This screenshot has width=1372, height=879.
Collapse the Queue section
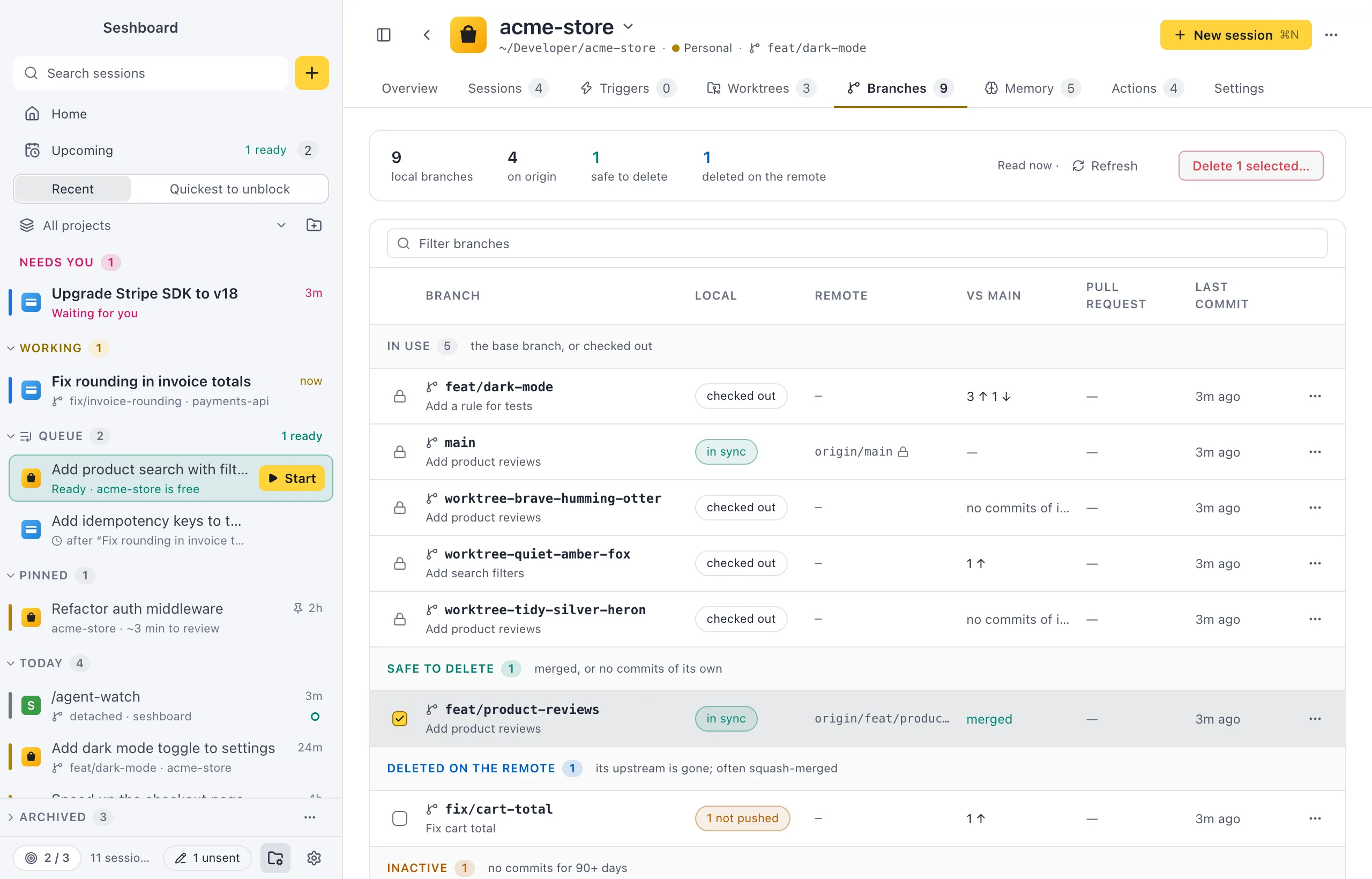(x=11, y=436)
